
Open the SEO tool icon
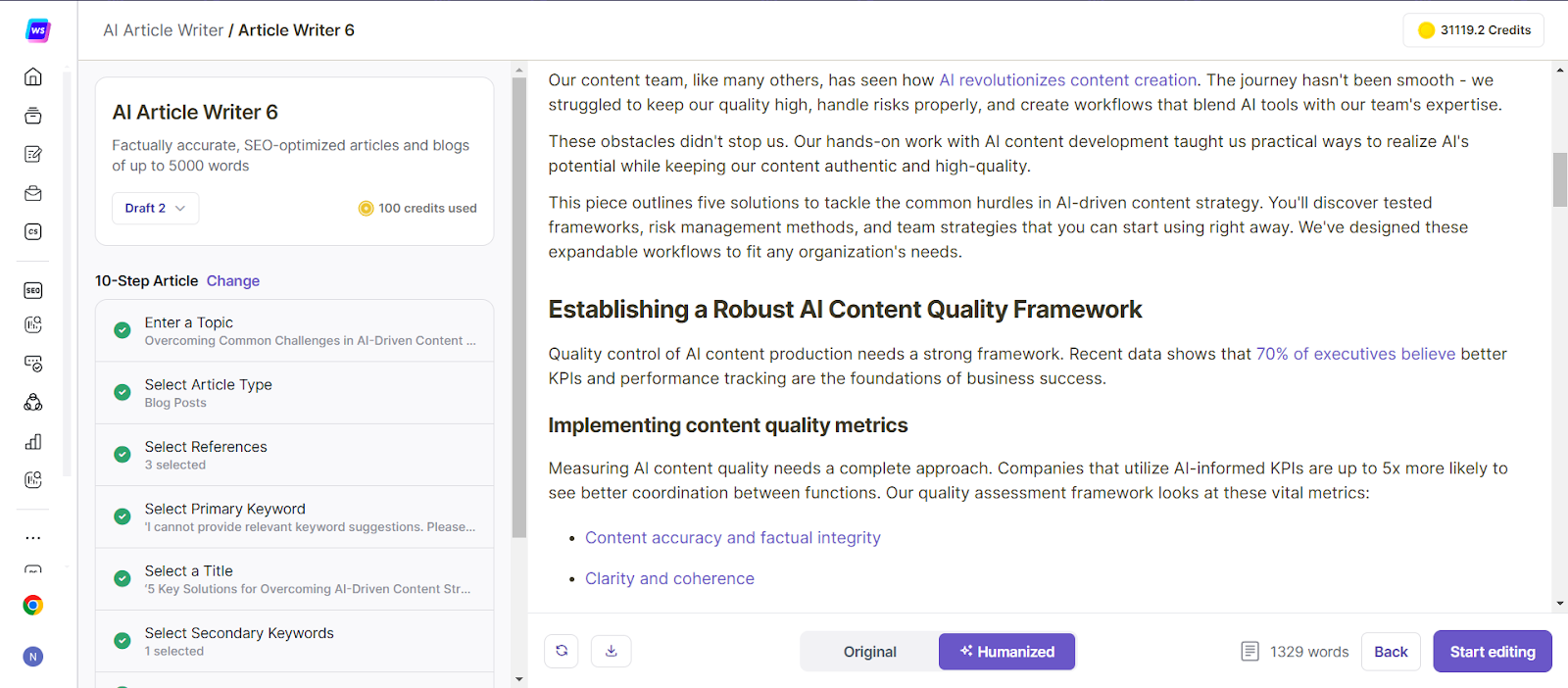33,290
